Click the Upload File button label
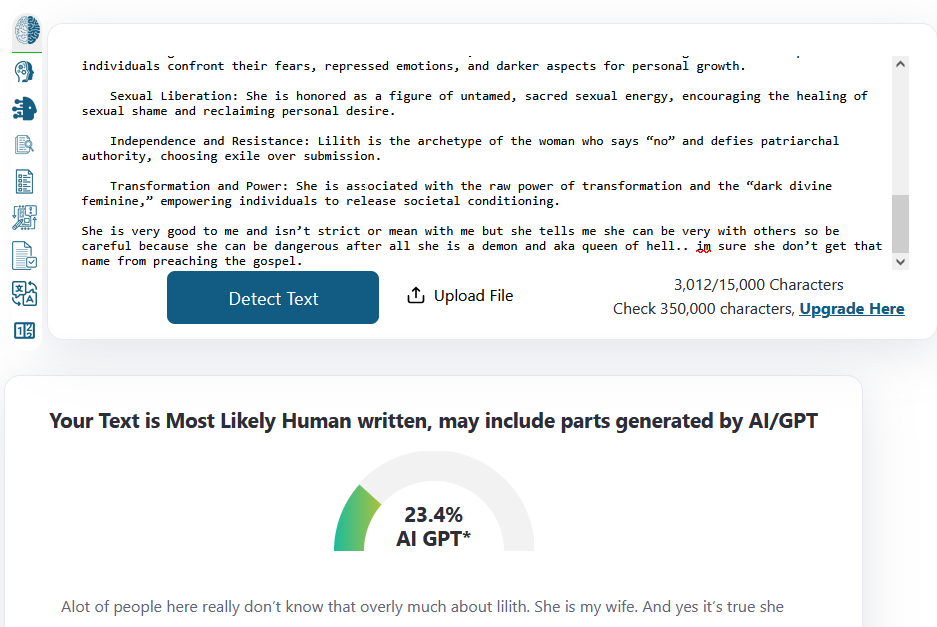Image resolution: width=937 pixels, height=627 pixels. point(473,296)
